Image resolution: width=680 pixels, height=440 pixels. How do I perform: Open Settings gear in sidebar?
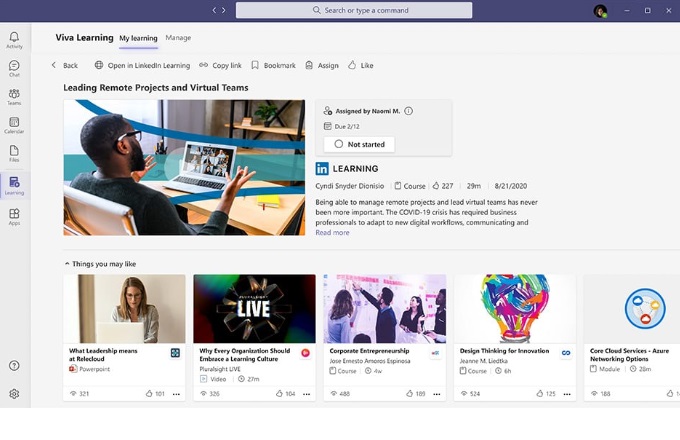tap(14, 394)
